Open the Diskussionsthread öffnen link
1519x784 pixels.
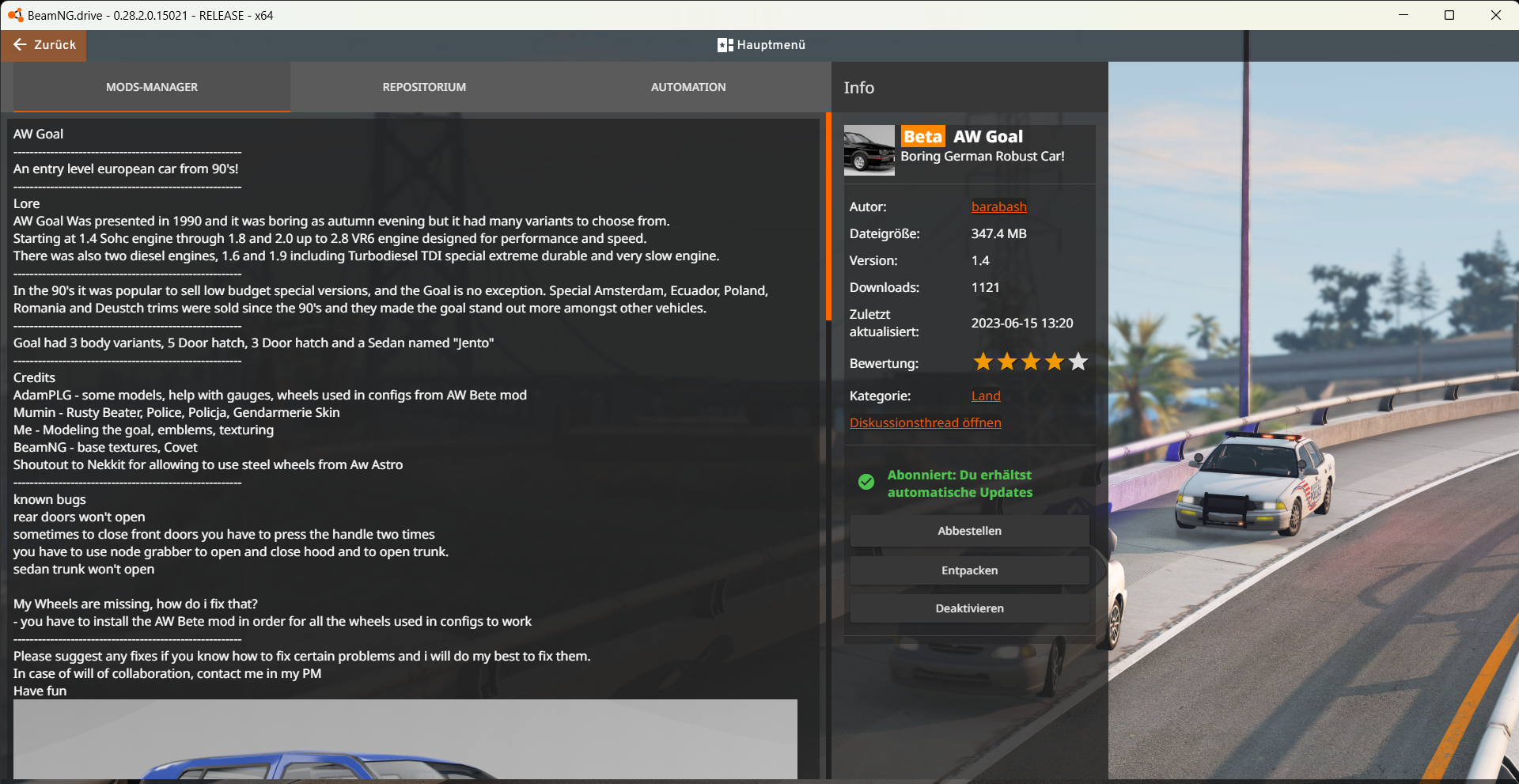pyautogui.click(x=926, y=422)
